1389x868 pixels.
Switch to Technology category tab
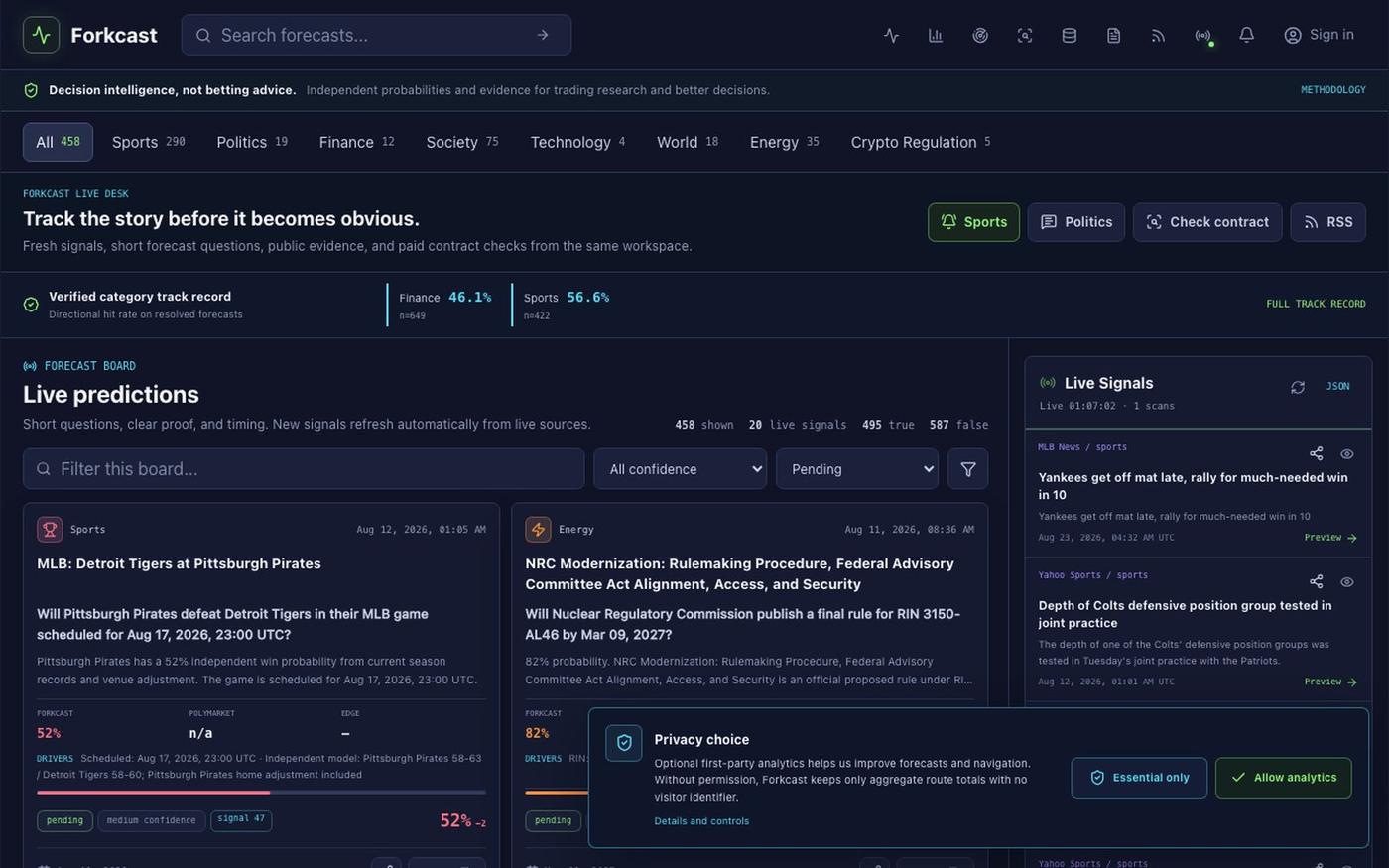click(577, 142)
